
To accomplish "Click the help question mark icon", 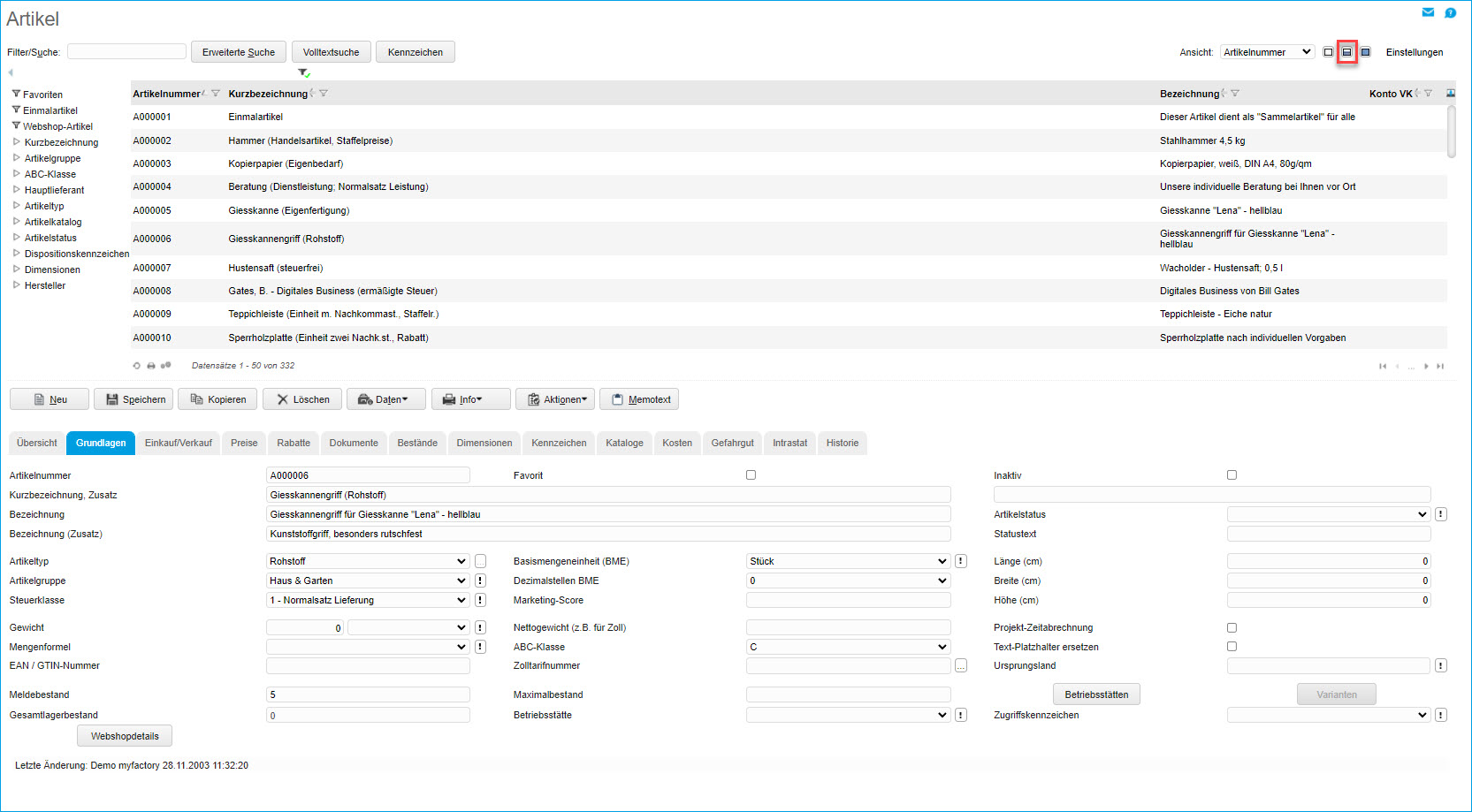I will click(1451, 12).
